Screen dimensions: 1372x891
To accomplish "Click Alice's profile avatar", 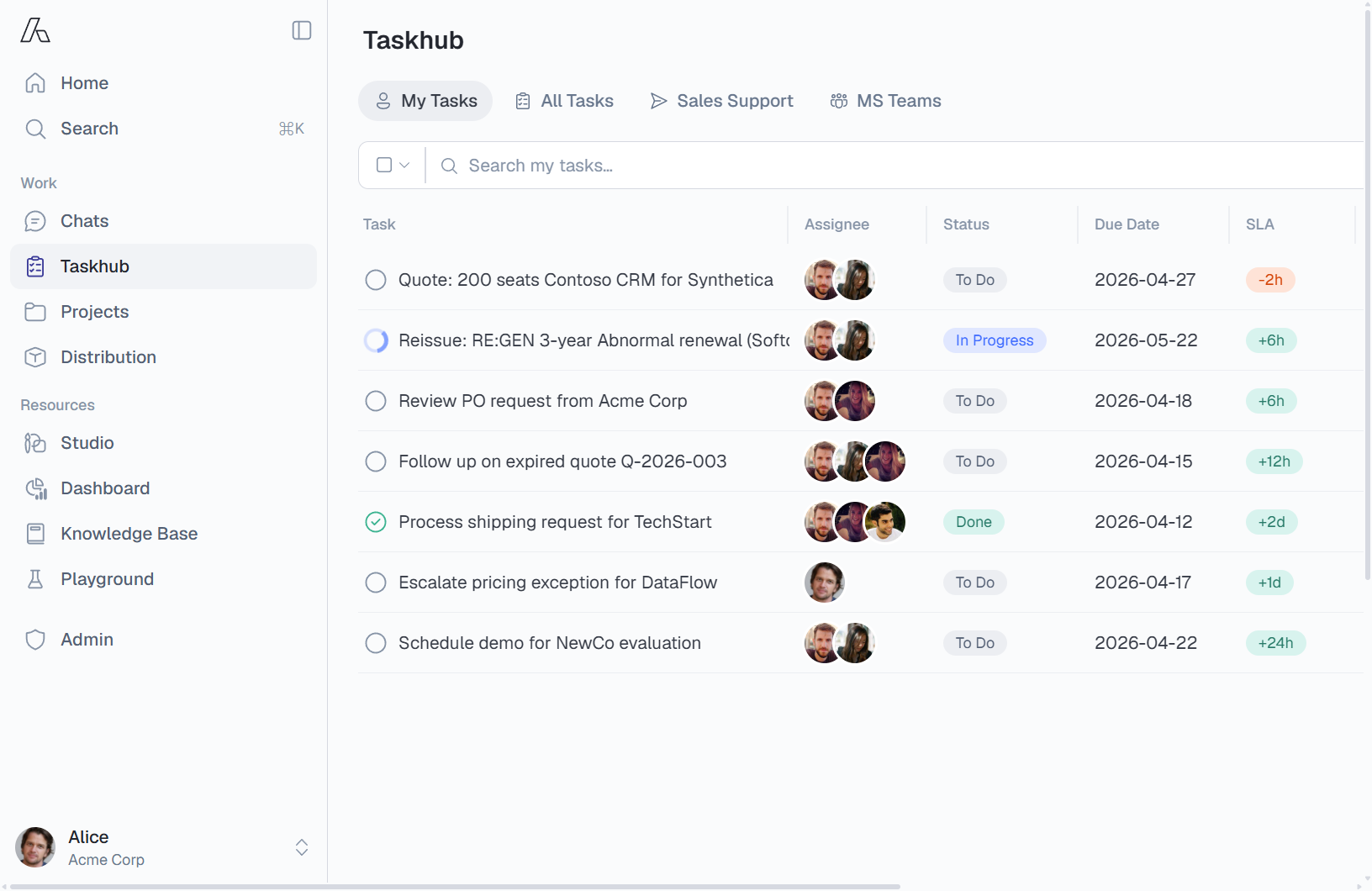I will pos(35,847).
